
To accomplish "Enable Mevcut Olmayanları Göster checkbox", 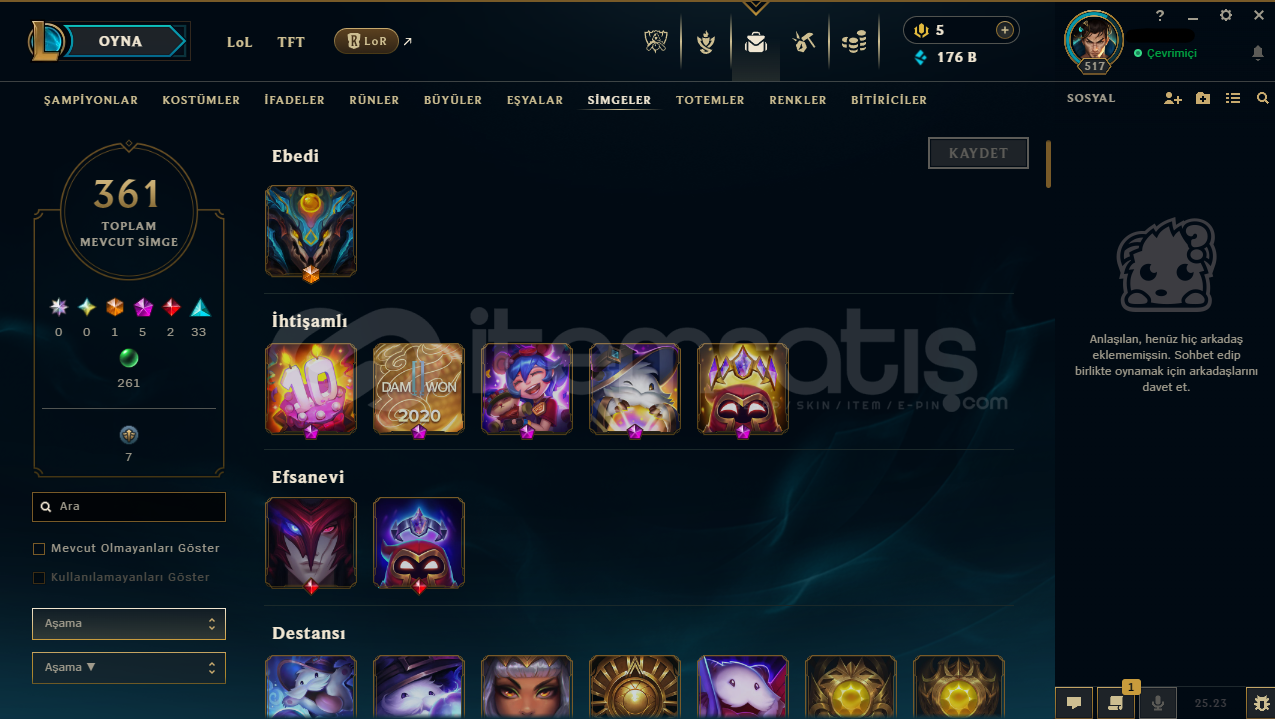I will pos(39,549).
